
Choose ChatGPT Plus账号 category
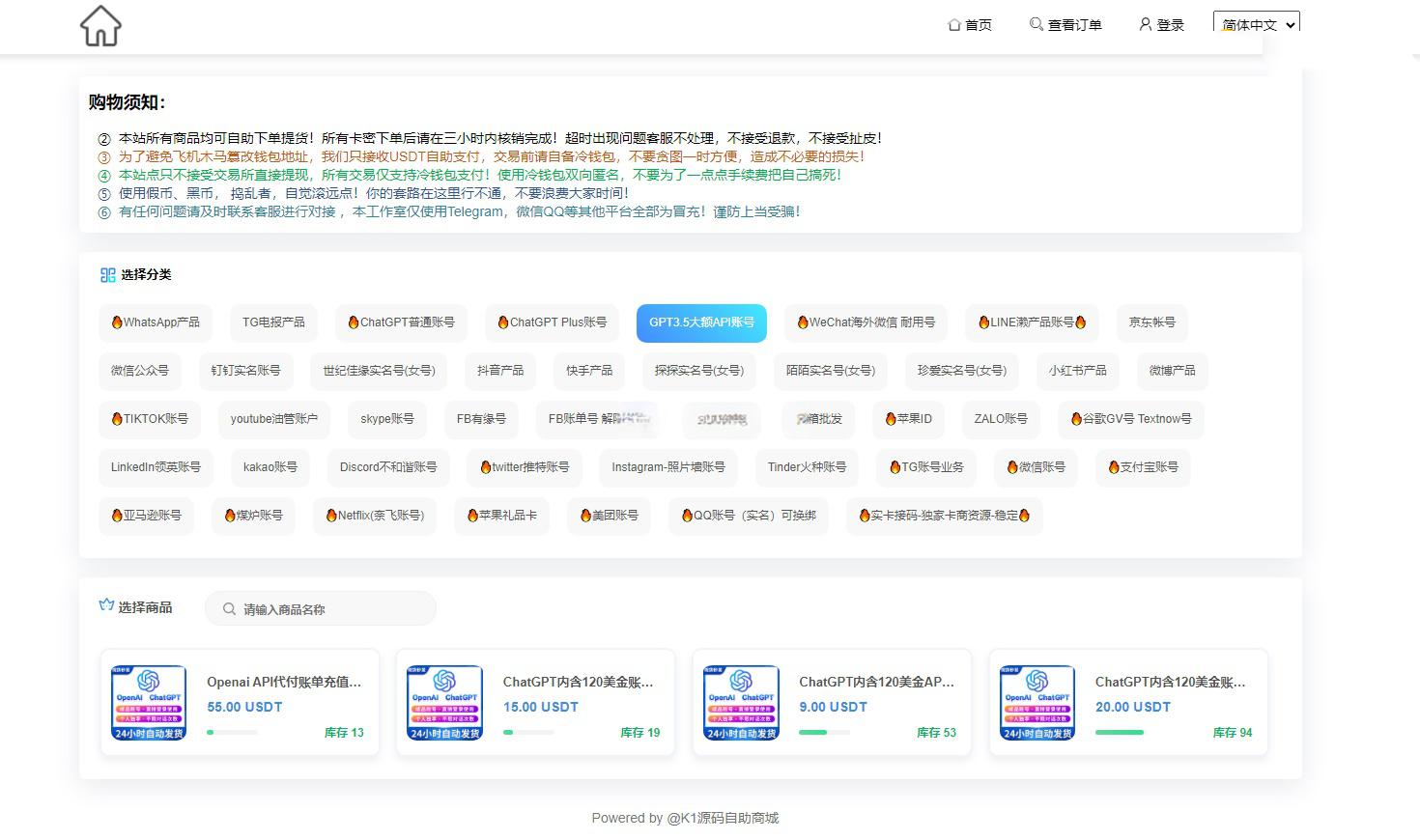coord(552,322)
